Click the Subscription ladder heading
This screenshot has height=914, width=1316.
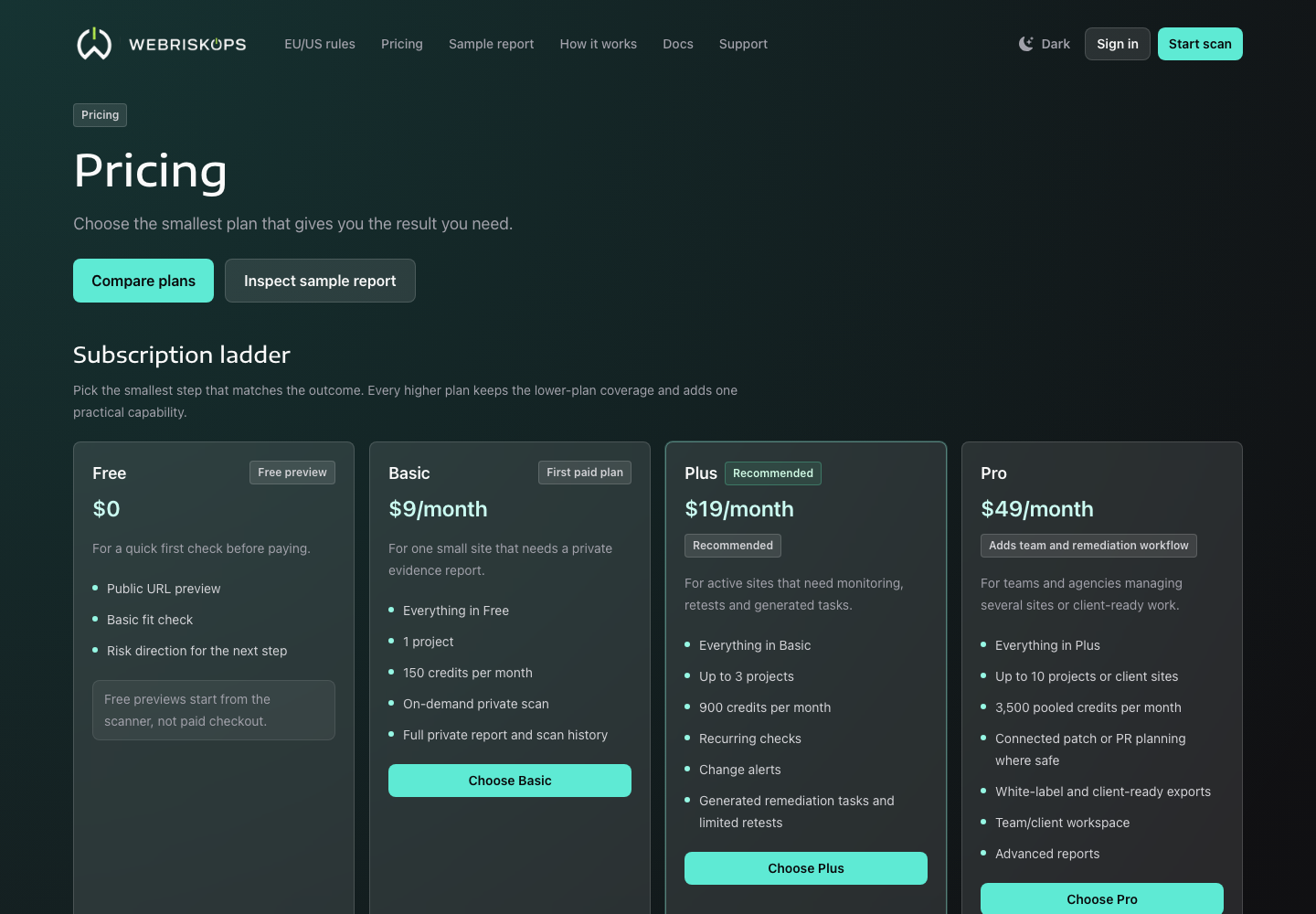(x=182, y=355)
